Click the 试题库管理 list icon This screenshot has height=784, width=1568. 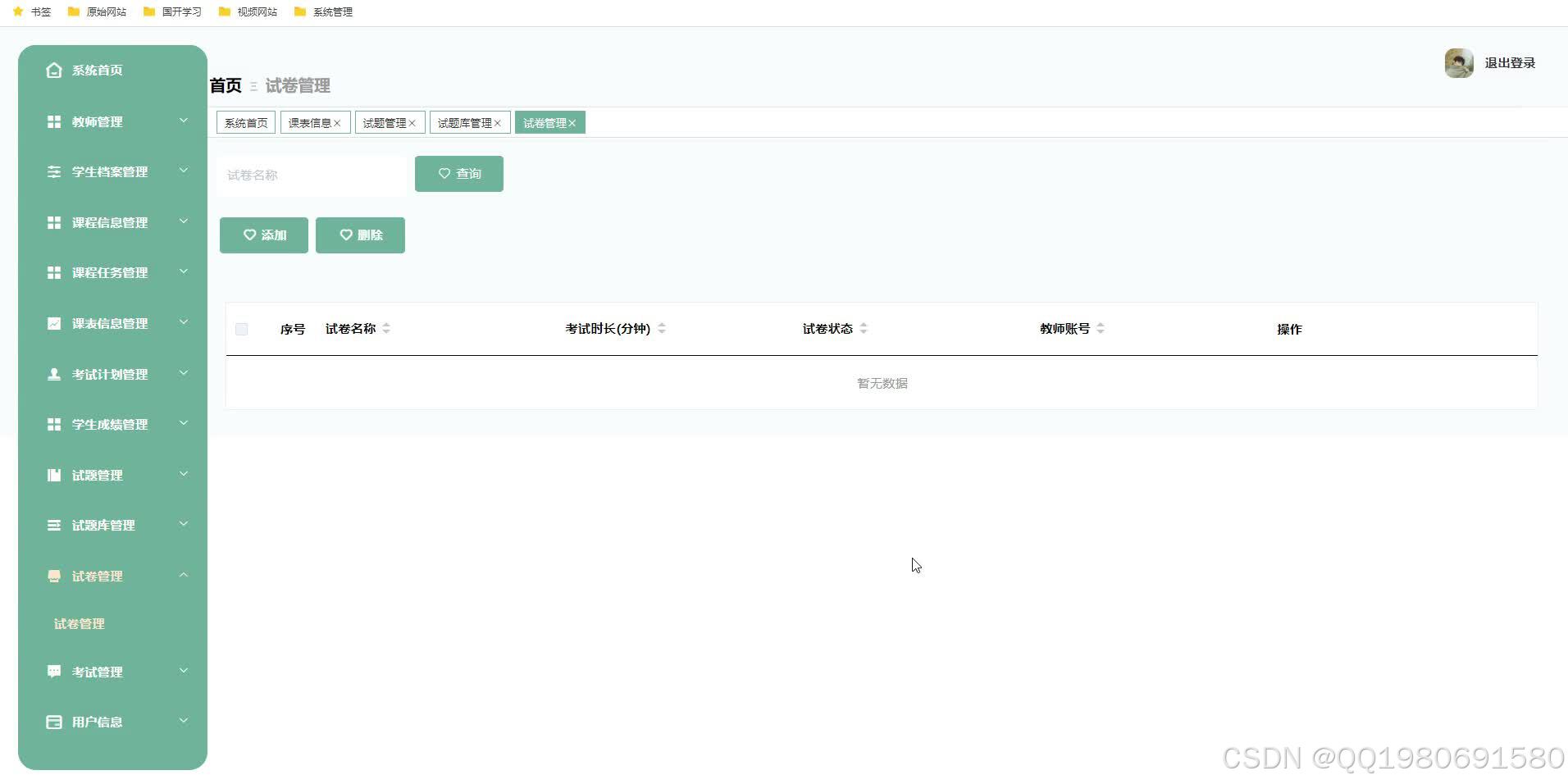pyautogui.click(x=54, y=526)
